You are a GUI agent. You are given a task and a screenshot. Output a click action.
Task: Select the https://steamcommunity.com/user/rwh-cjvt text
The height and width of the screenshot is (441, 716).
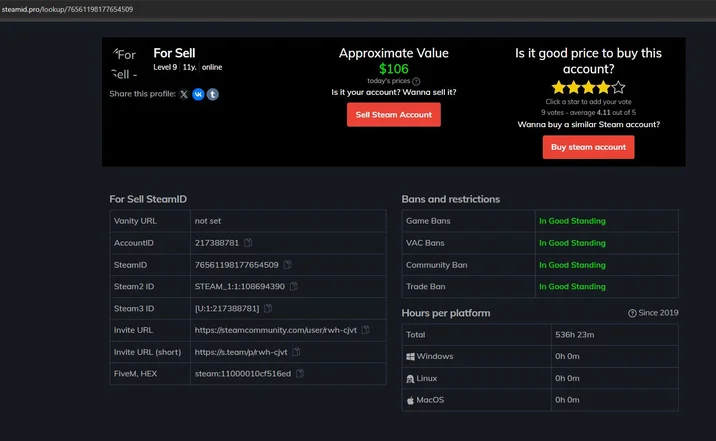point(275,330)
